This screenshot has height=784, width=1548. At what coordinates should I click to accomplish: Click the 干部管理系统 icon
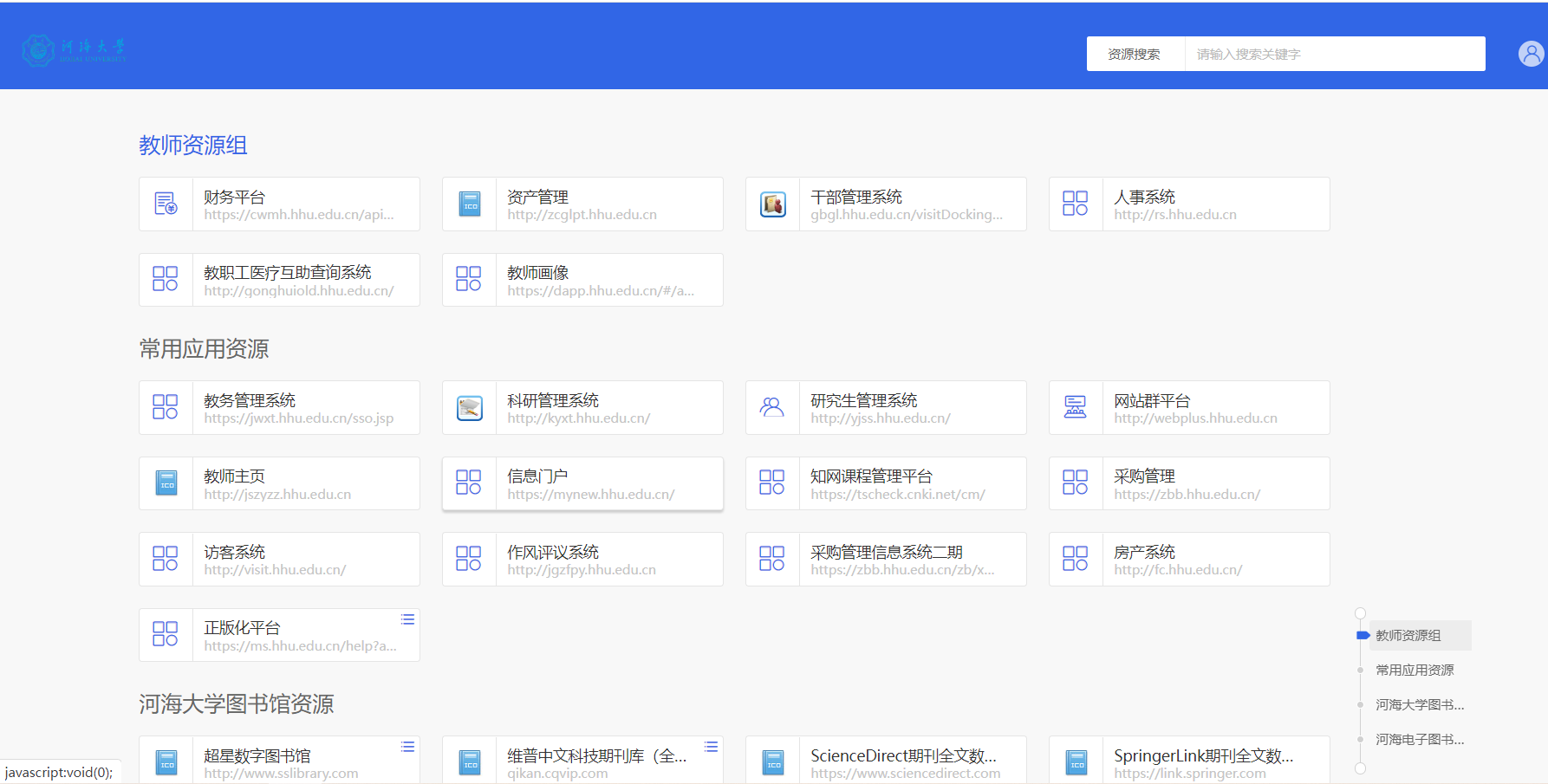pos(772,204)
